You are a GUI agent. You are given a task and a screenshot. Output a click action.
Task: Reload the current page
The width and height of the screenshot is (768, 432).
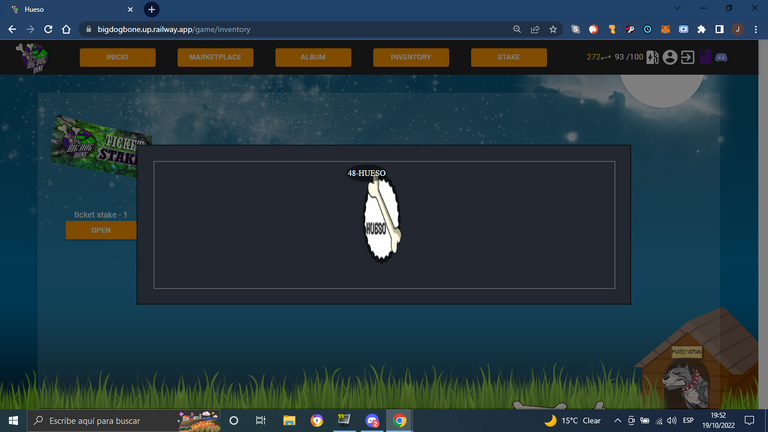(48, 29)
